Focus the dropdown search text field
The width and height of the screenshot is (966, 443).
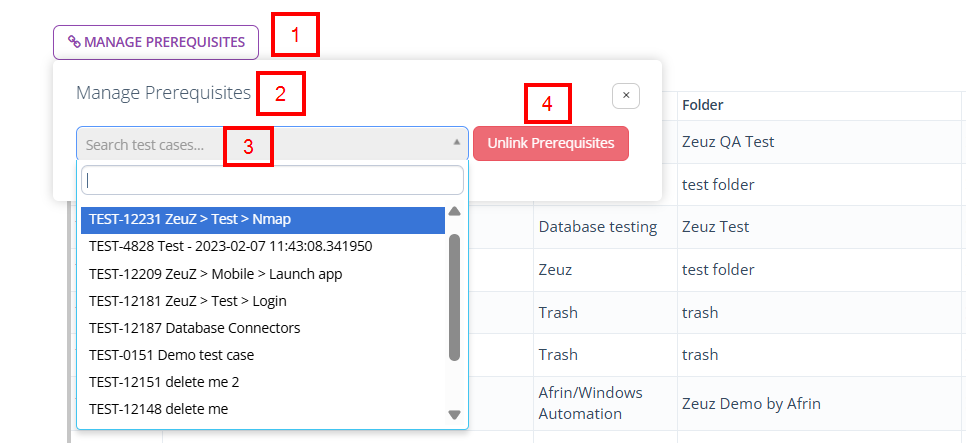(x=272, y=180)
